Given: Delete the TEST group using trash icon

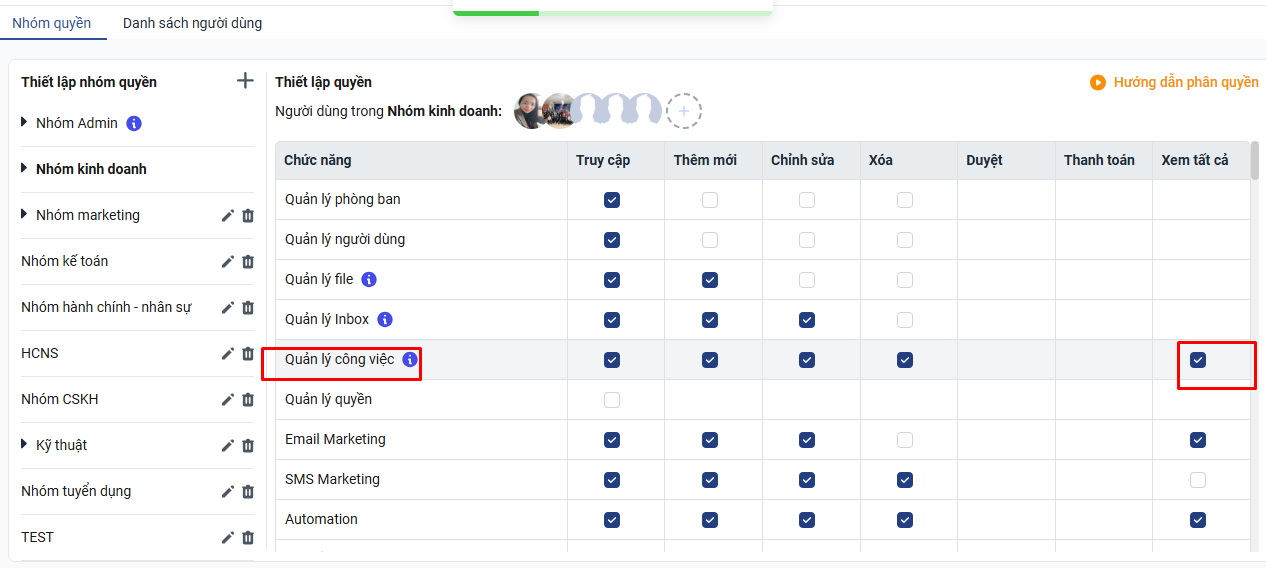Looking at the screenshot, I should coord(248,537).
